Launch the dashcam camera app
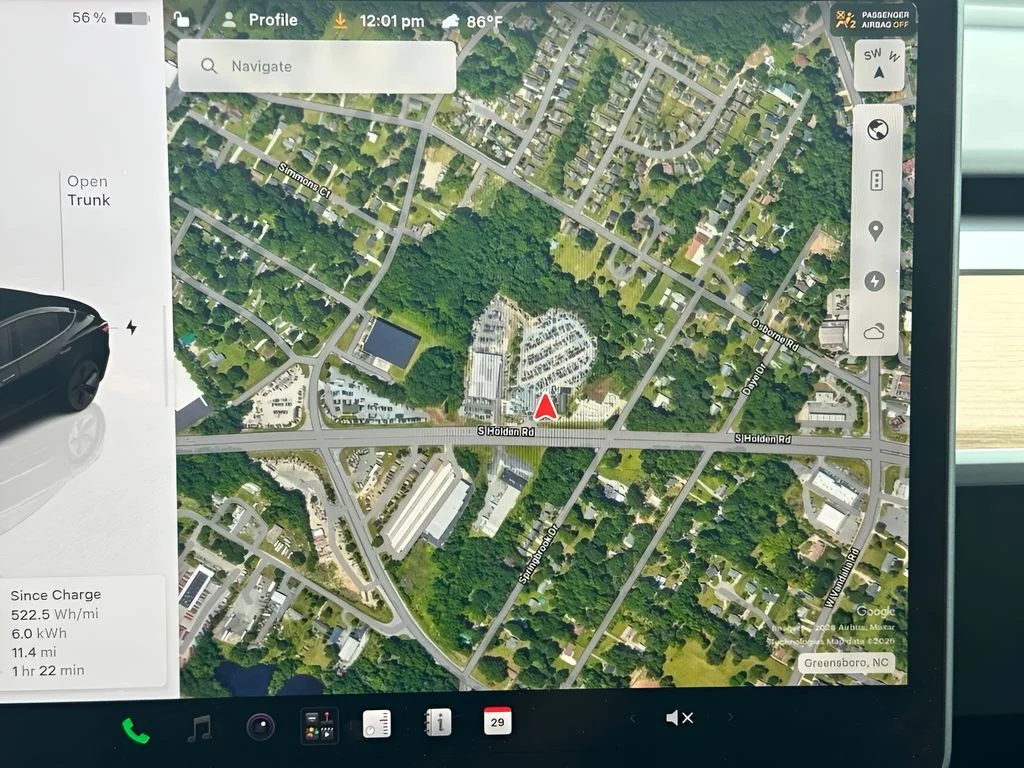The image size is (1024, 768). [261, 727]
